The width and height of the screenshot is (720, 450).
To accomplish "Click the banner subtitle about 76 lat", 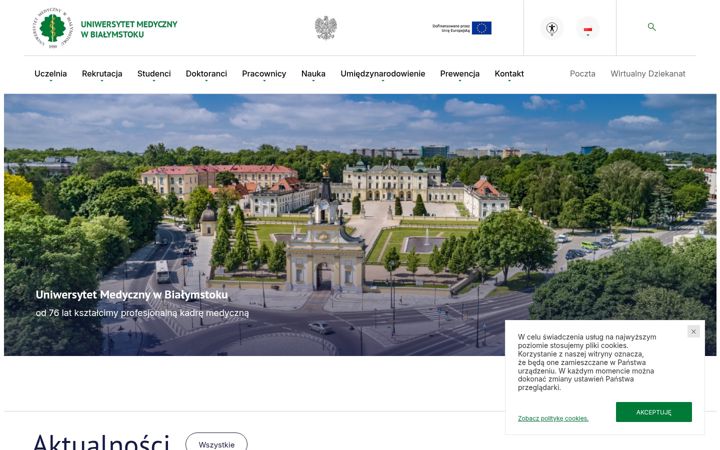I will coord(142,313).
